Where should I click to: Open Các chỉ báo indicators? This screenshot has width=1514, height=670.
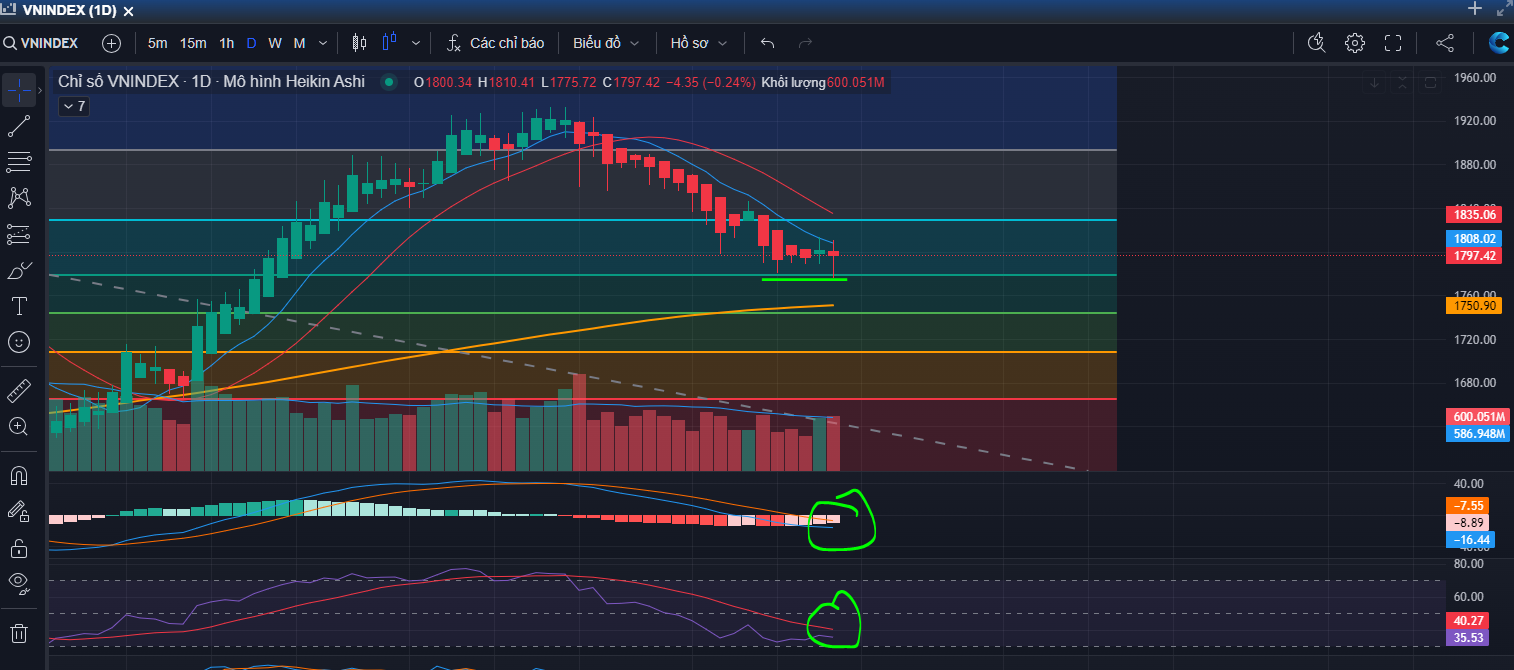(x=507, y=43)
